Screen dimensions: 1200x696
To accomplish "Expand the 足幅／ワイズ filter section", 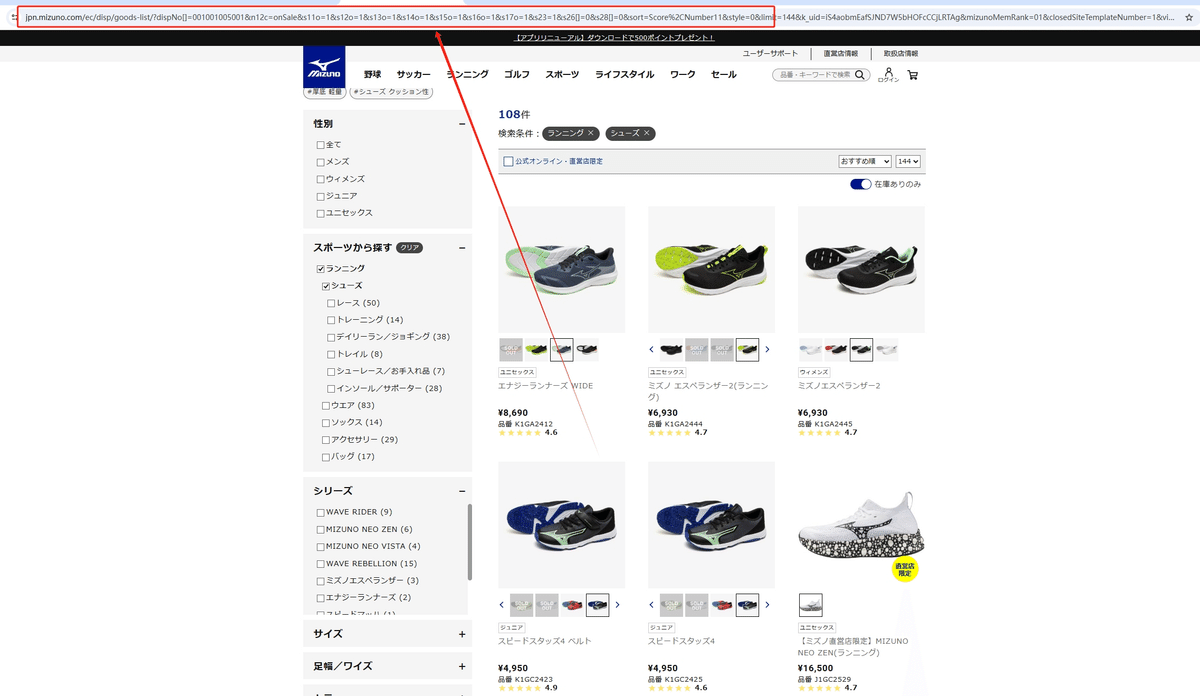I will (x=462, y=666).
